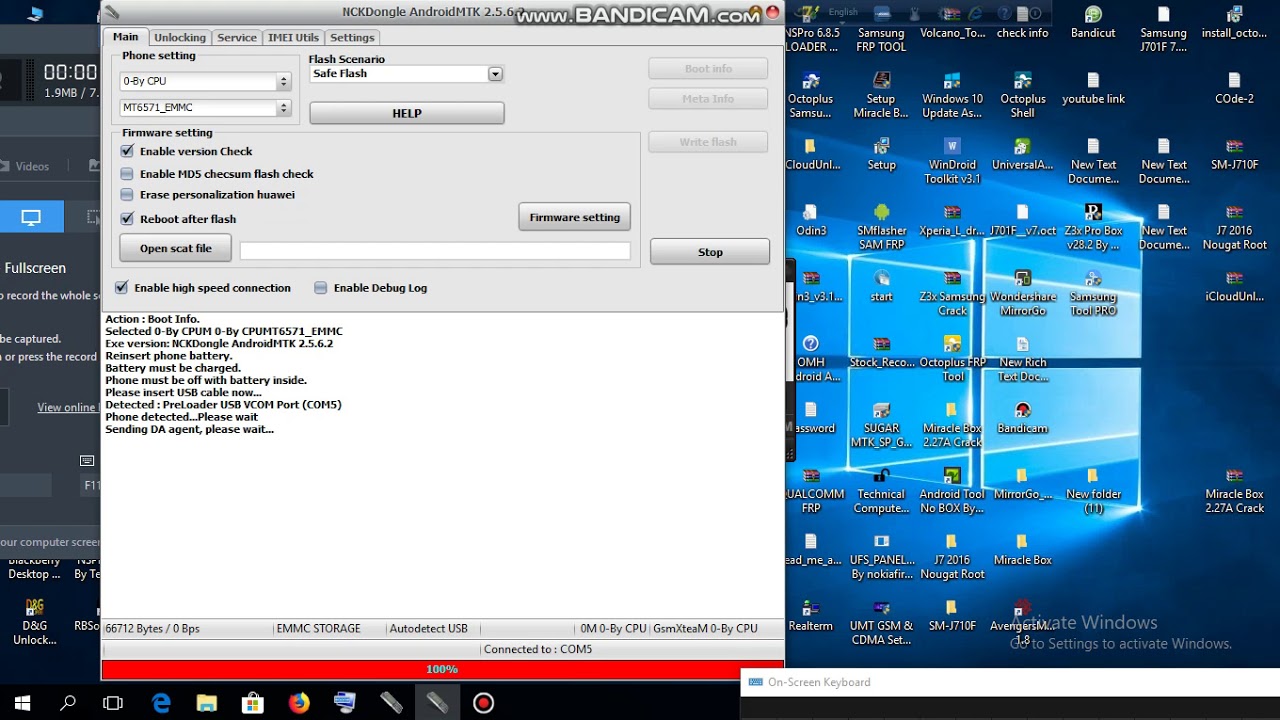Click the scat file path field
1280x720 pixels.
435,251
